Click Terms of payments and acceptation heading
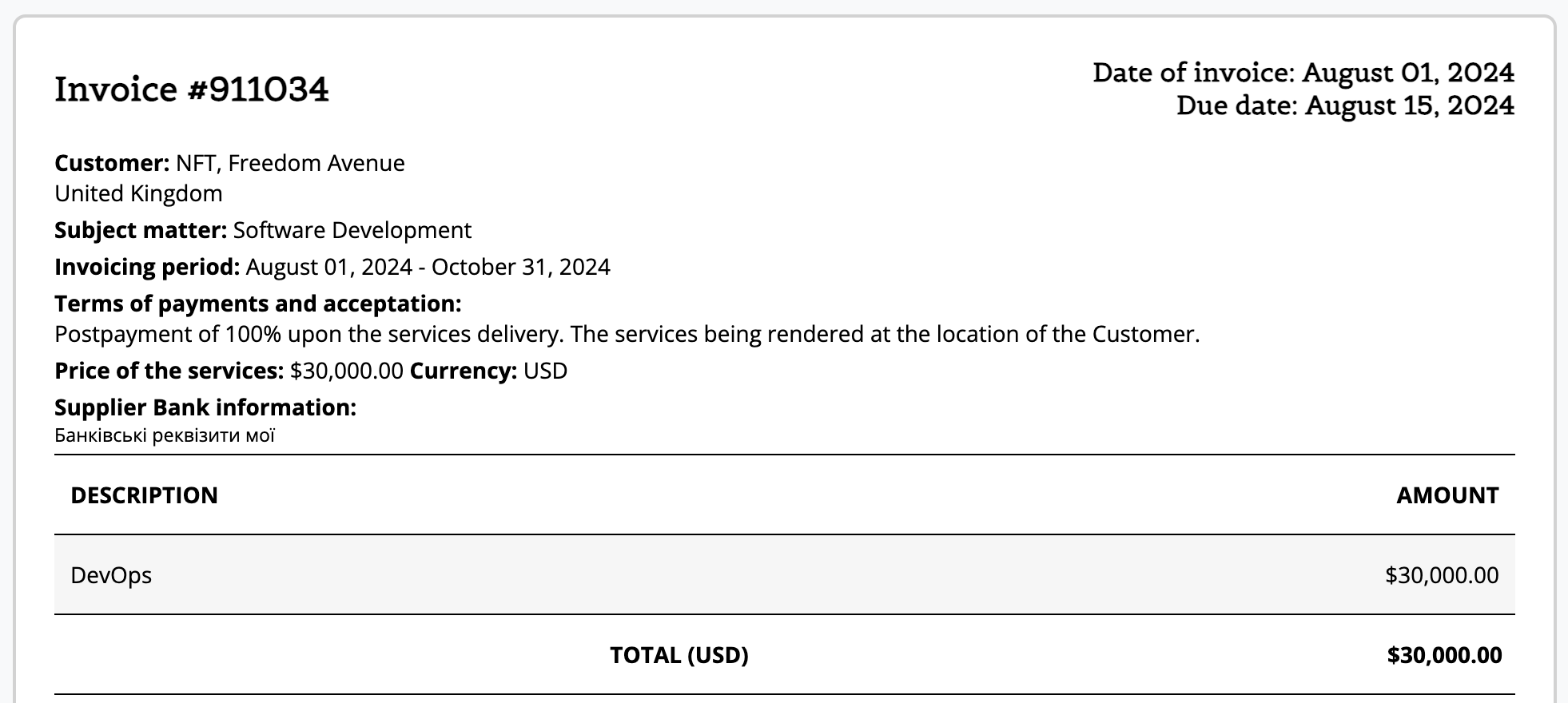Screen dimensions: 1568x703 258,304
